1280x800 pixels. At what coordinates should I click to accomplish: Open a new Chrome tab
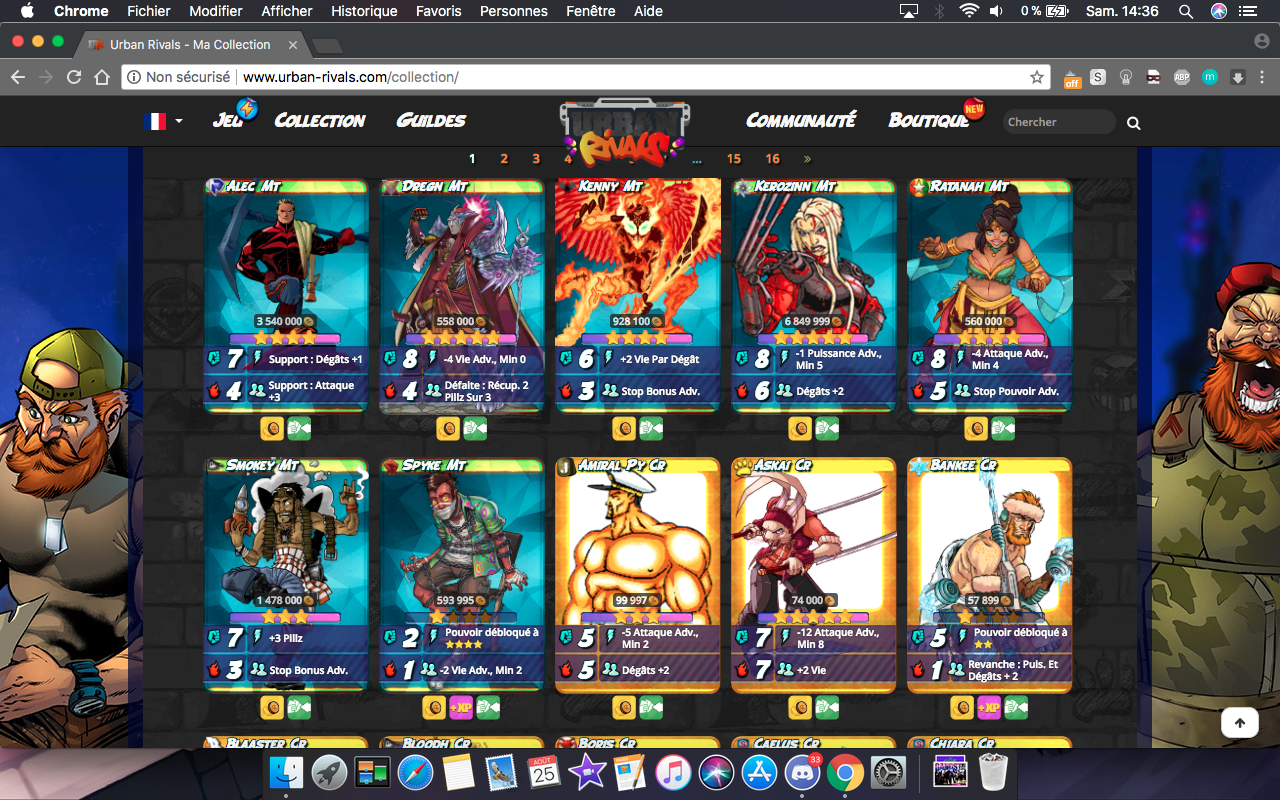point(327,46)
